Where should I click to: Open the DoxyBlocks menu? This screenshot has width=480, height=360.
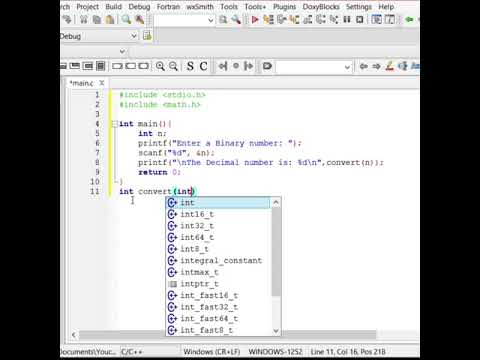pyautogui.click(x=321, y=7)
